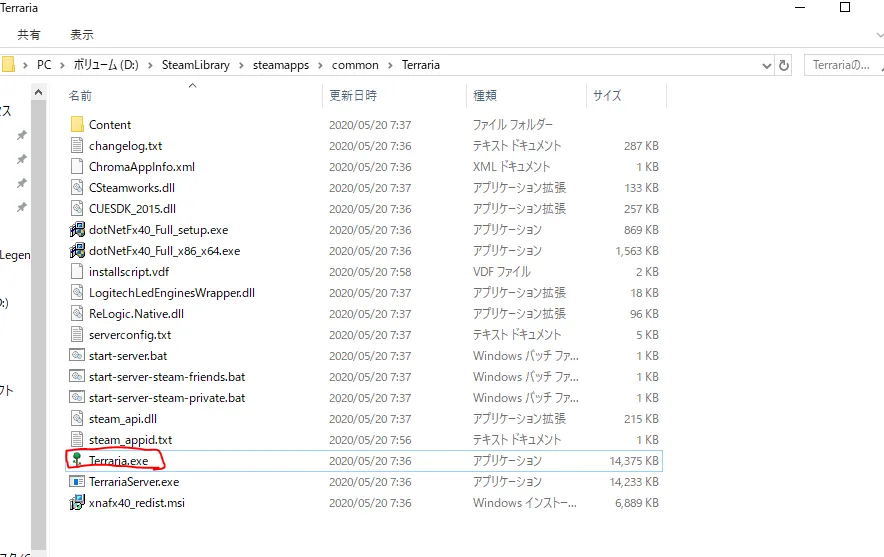Click the ReLogic.Native.dll file icon
This screenshot has width=884, height=557.
(x=77, y=313)
